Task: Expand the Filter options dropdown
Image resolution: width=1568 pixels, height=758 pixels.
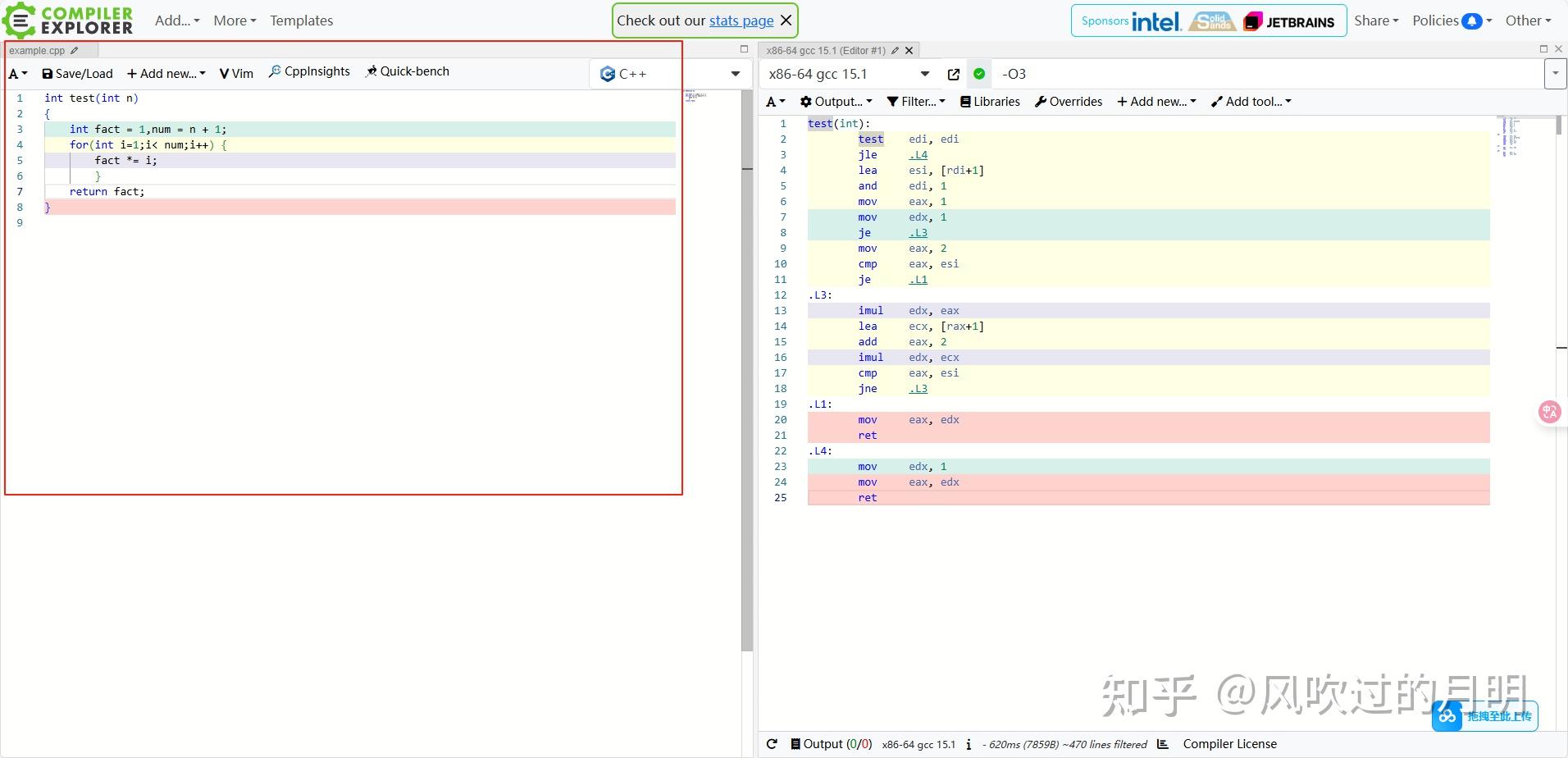Action: (x=915, y=101)
